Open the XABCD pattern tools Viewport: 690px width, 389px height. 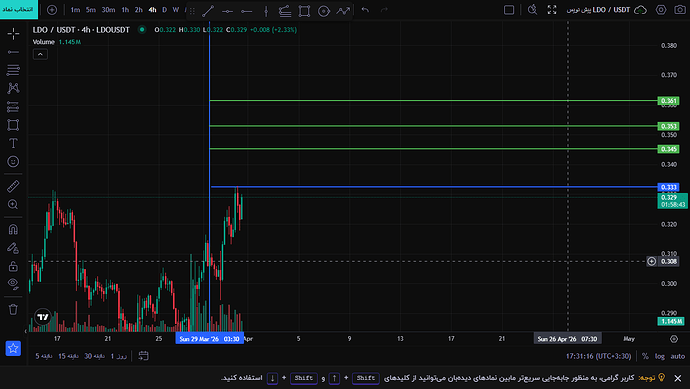coord(13,88)
